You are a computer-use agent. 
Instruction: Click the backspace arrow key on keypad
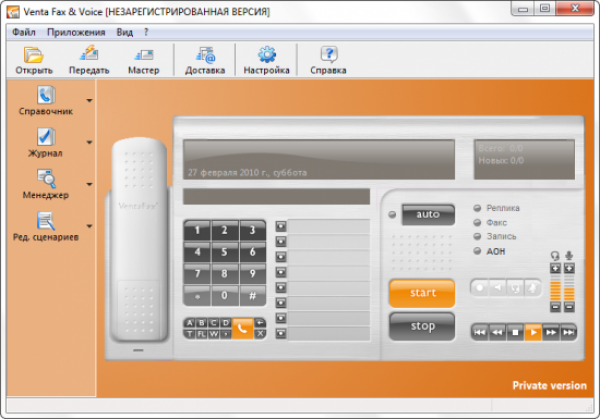click(x=260, y=323)
